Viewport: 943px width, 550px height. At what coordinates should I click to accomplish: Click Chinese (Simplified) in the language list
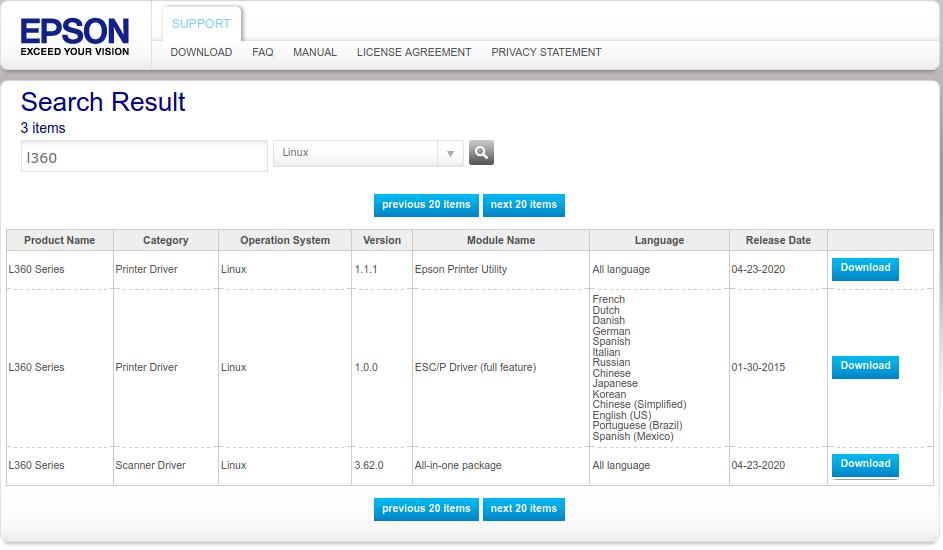click(x=639, y=405)
